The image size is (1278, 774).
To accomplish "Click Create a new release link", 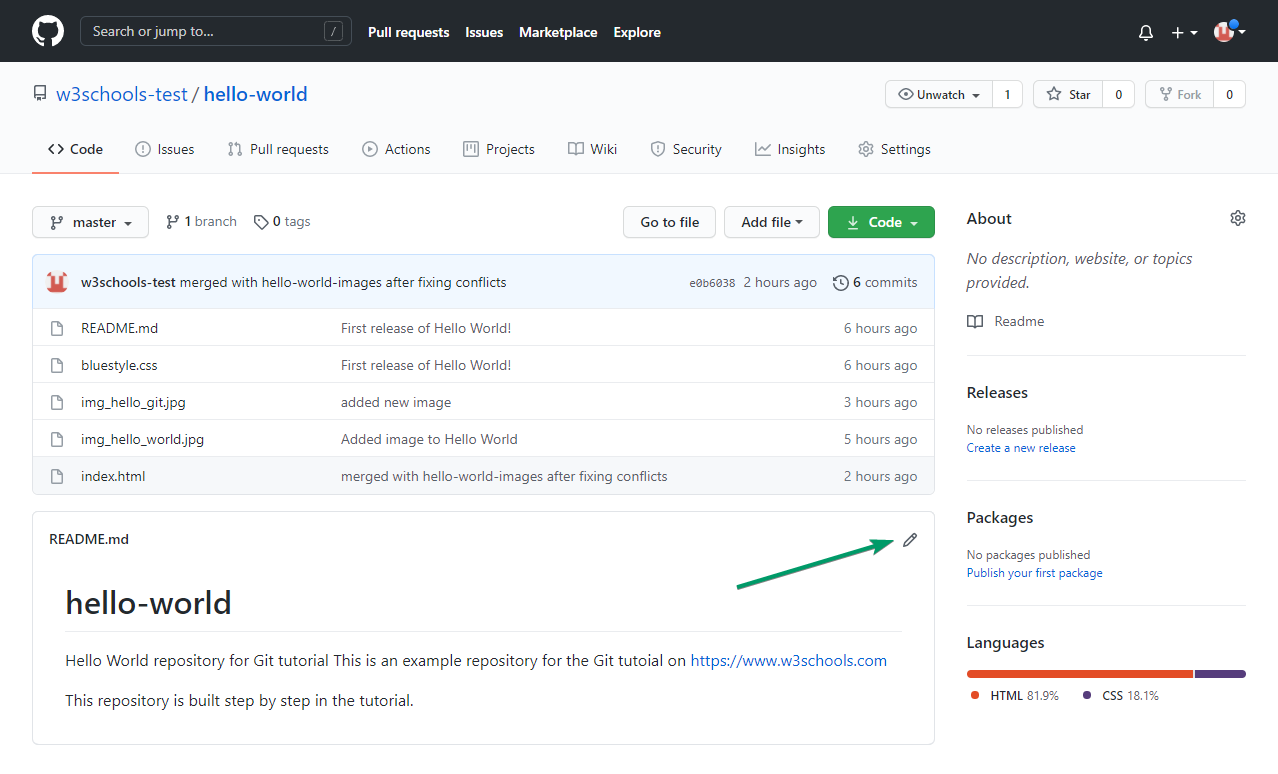I will [x=1021, y=448].
